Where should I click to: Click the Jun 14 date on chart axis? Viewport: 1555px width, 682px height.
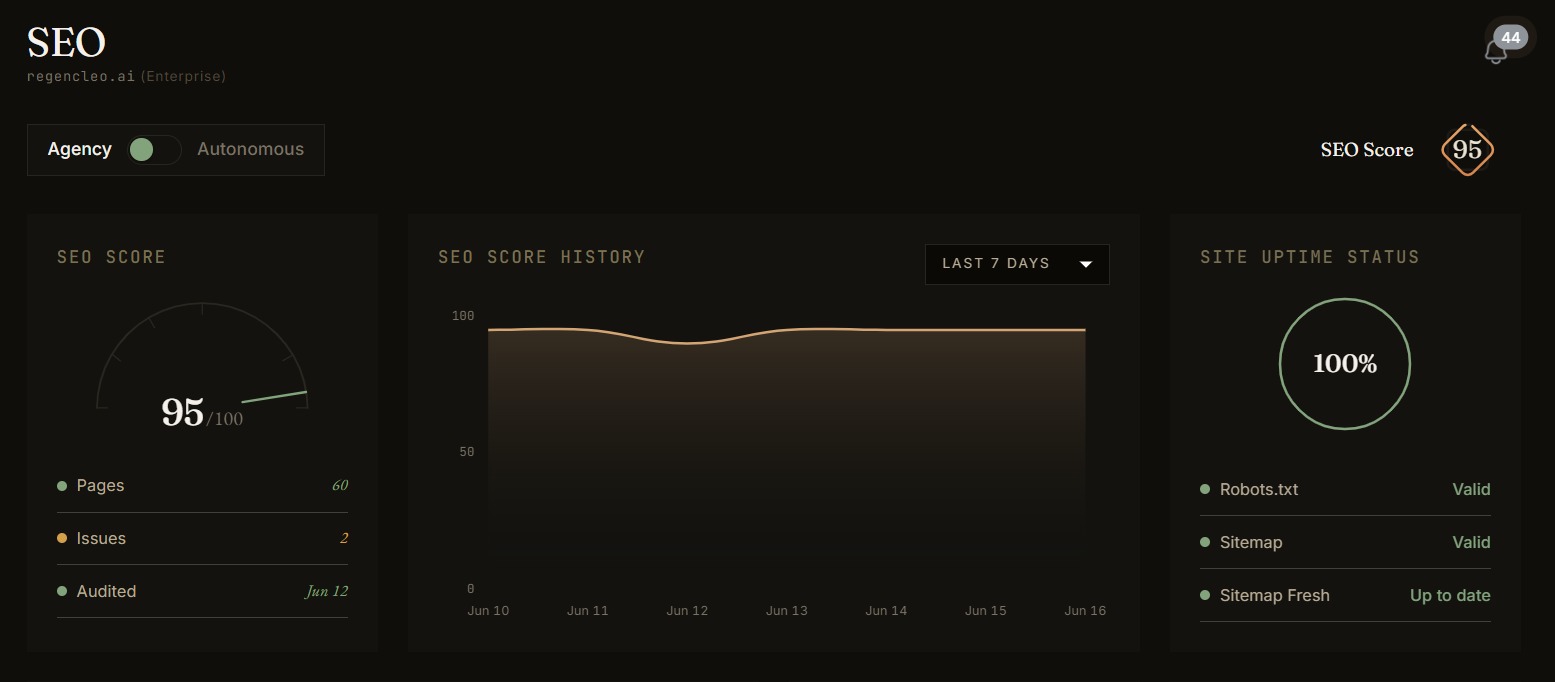pos(886,610)
